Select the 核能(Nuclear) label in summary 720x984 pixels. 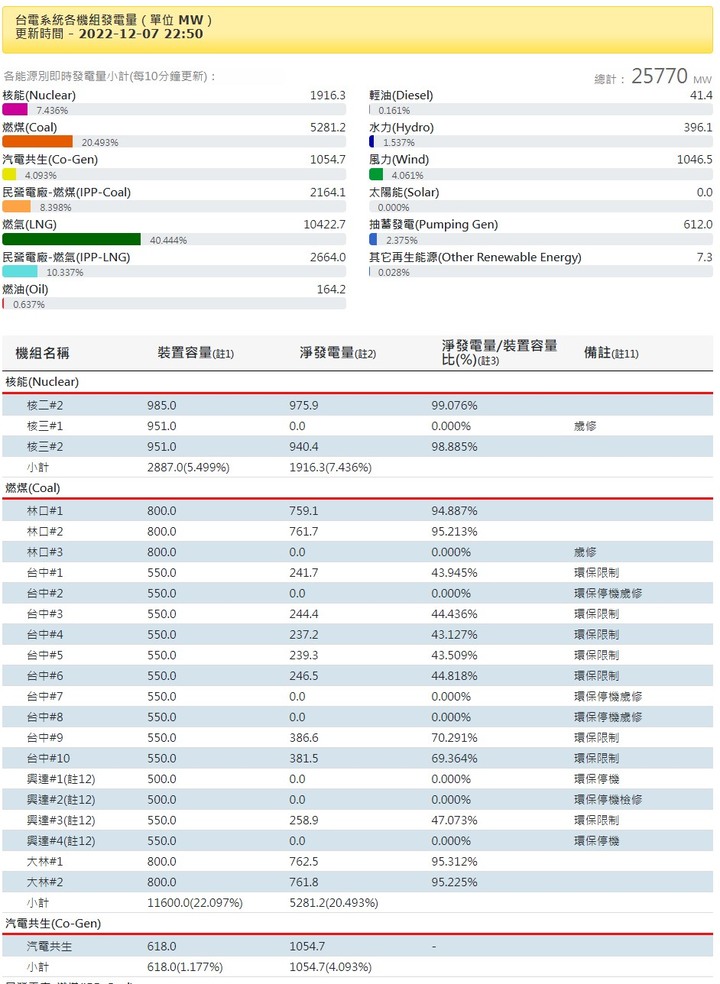[x=39, y=95]
